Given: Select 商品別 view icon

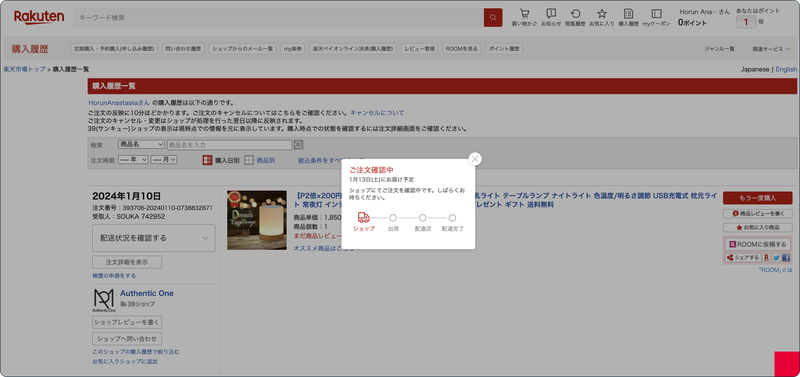Looking at the screenshot, I should (x=248, y=160).
